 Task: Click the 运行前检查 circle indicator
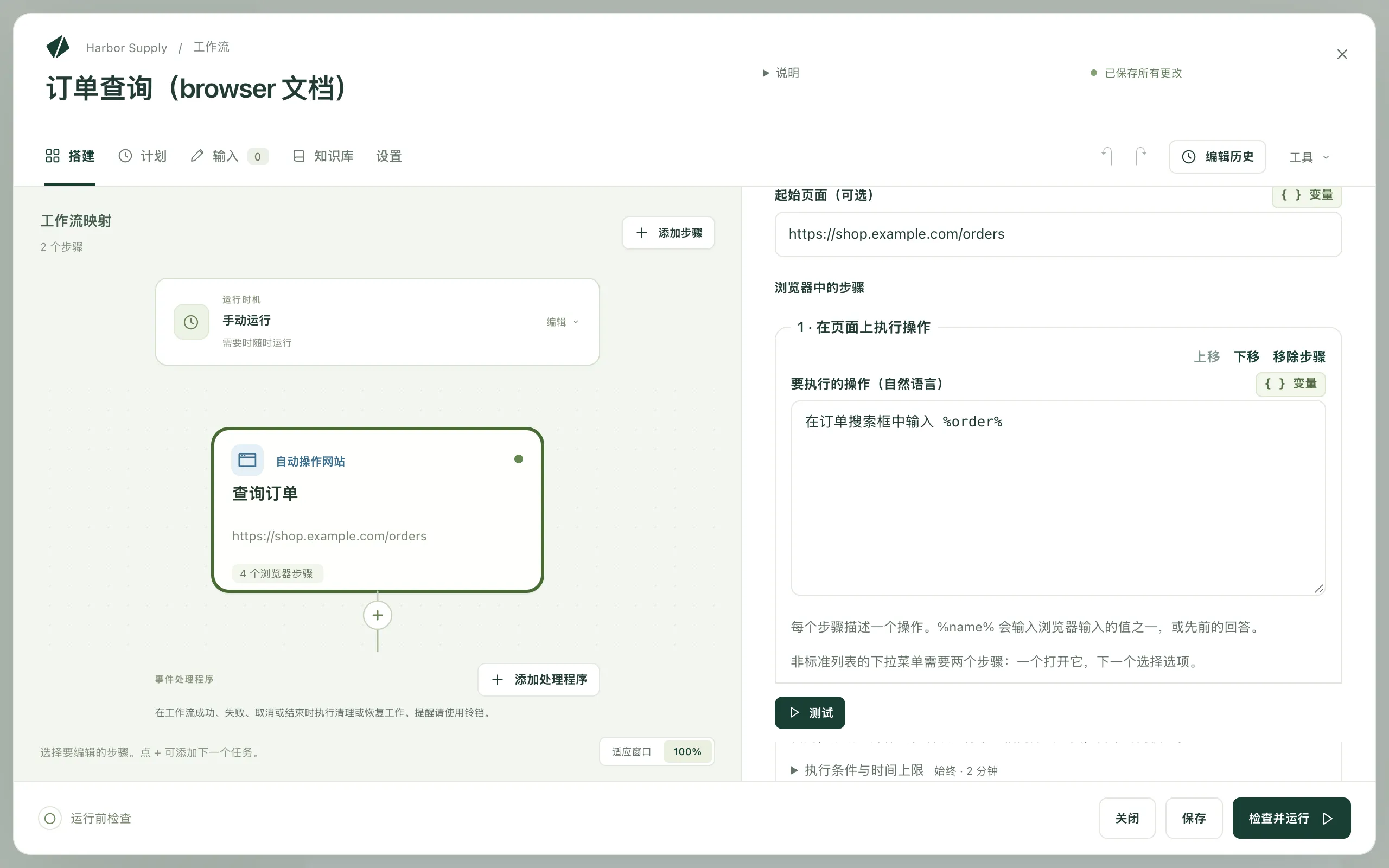pyautogui.click(x=50, y=818)
